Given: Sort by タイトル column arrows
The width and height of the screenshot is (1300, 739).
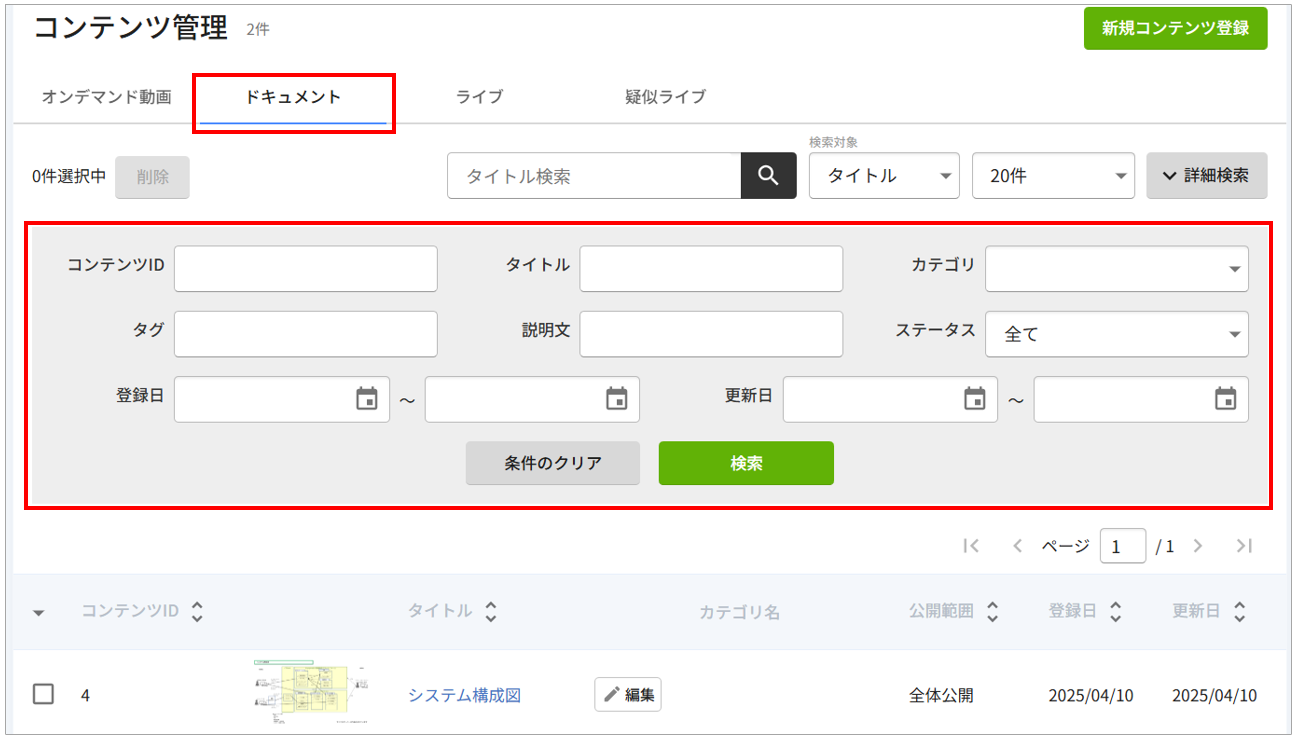Looking at the screenshot, I should click(x=490, y=612).
